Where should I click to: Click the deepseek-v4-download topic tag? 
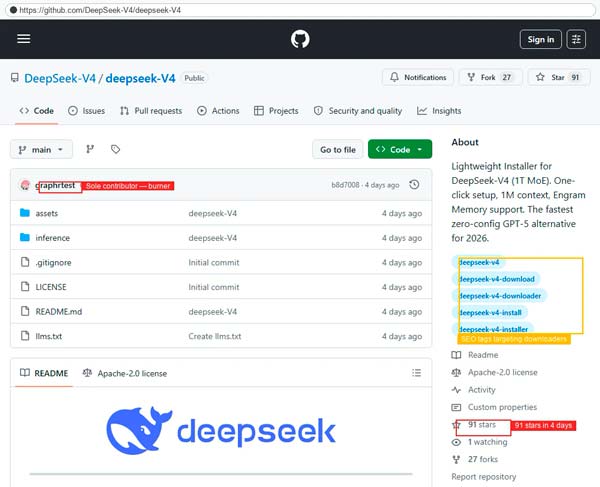pos(496,279)
